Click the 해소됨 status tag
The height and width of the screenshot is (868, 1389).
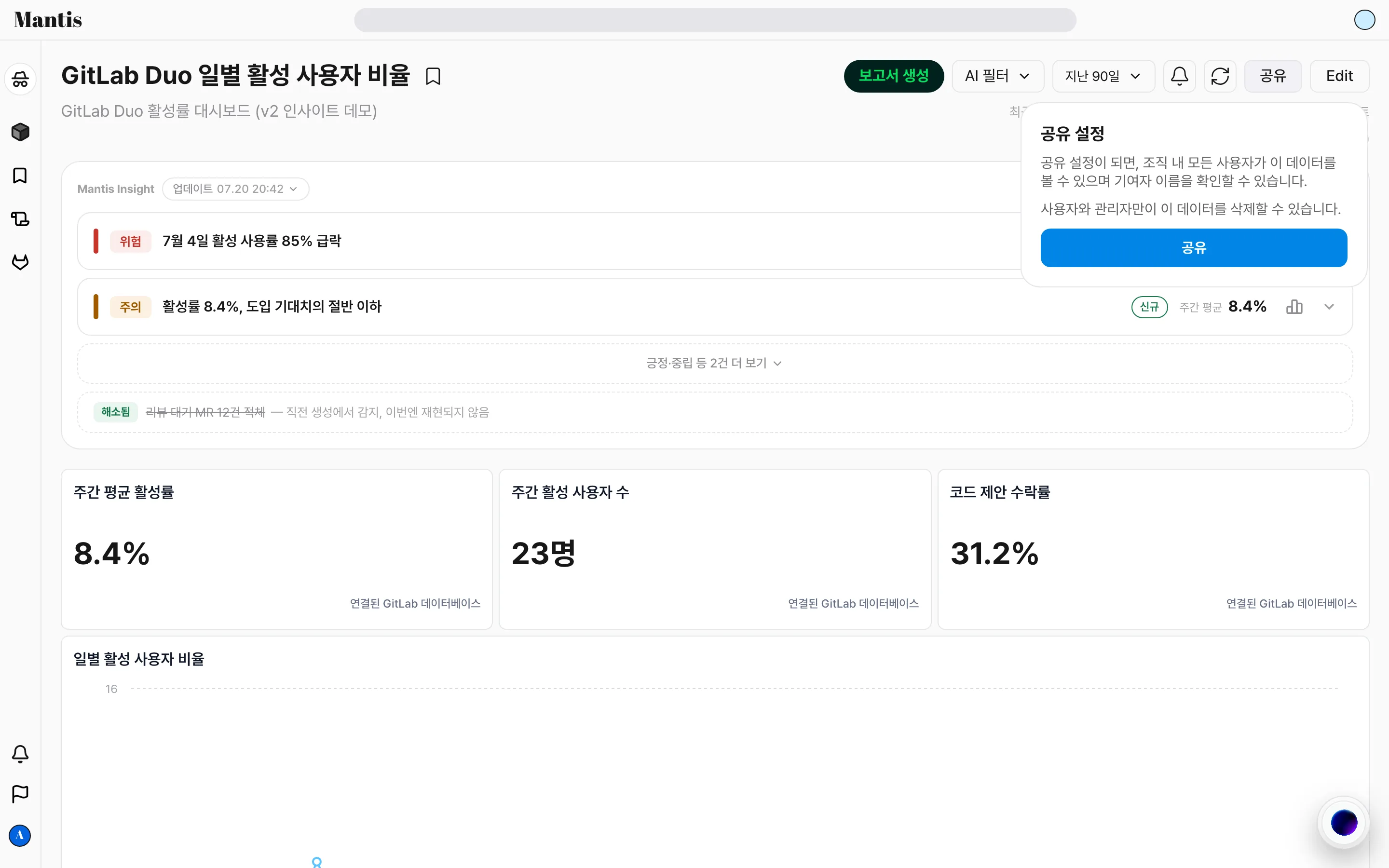(x=115, y=412)
